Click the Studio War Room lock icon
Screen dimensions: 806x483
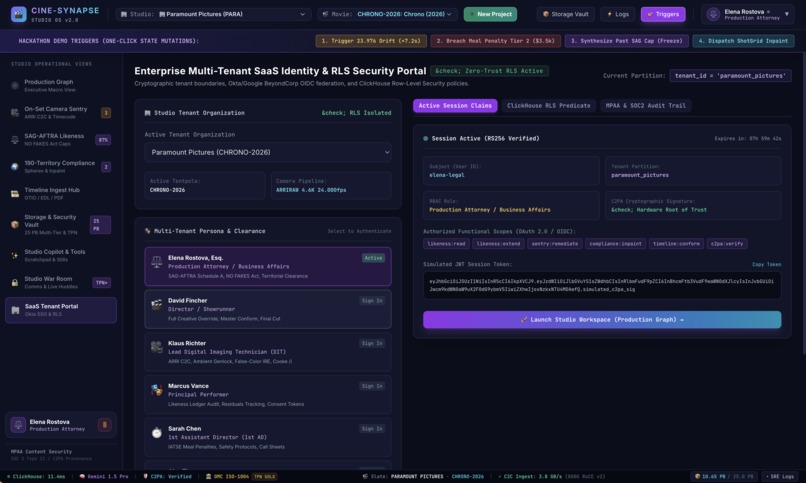(x=15, y=283)
